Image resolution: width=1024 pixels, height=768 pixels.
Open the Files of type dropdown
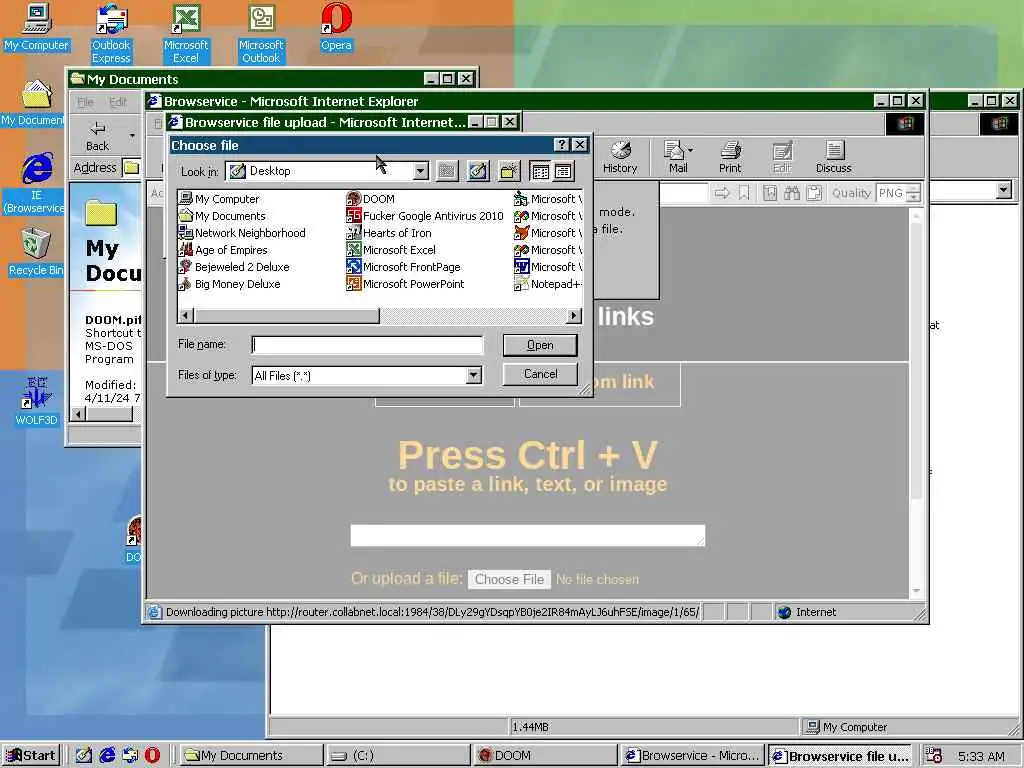(x=473, y=376)
